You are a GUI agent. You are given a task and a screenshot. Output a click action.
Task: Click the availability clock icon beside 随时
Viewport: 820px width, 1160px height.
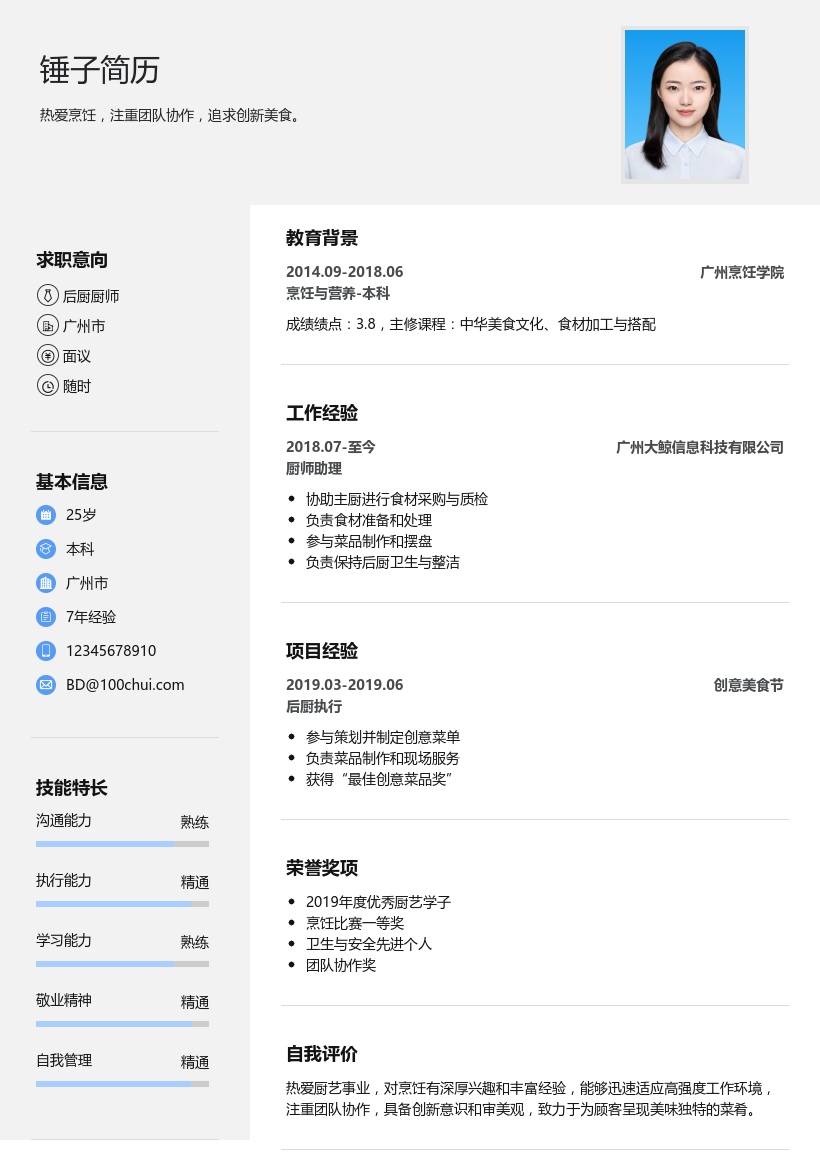48,386
